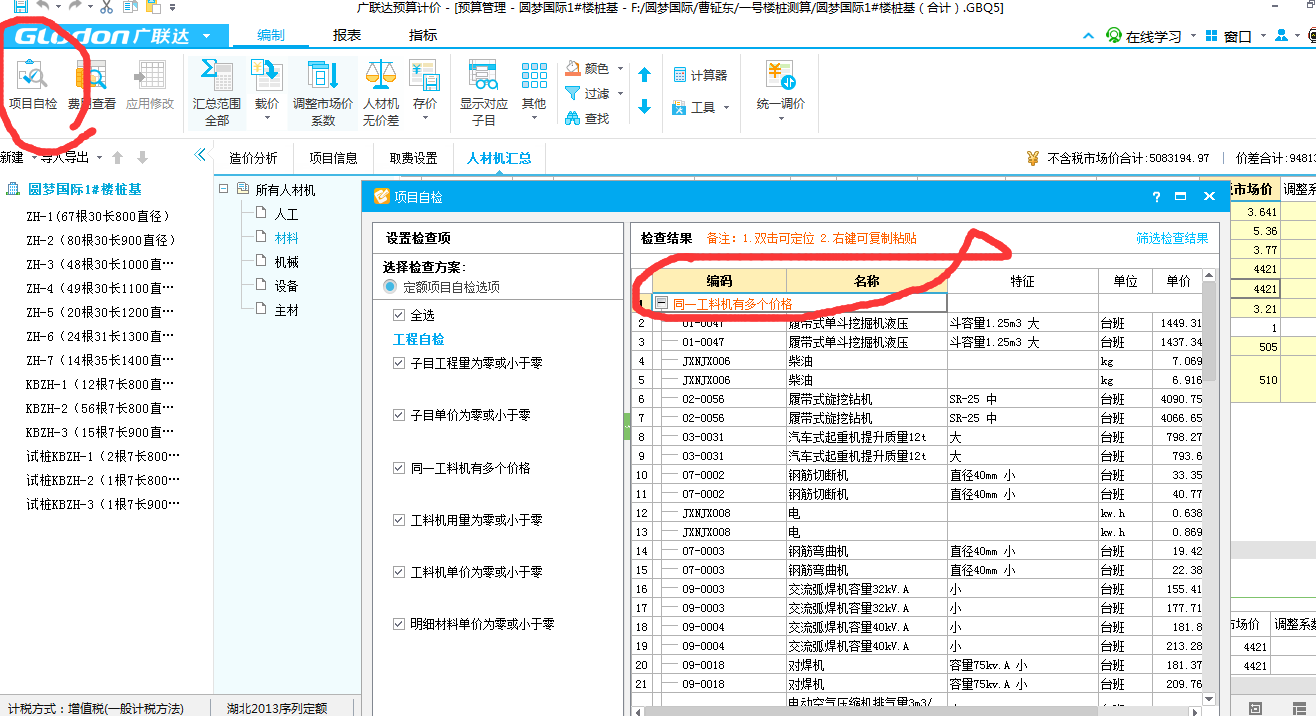Toggle 工料机单价为零或小于零 checkbox

pos(400,572)
